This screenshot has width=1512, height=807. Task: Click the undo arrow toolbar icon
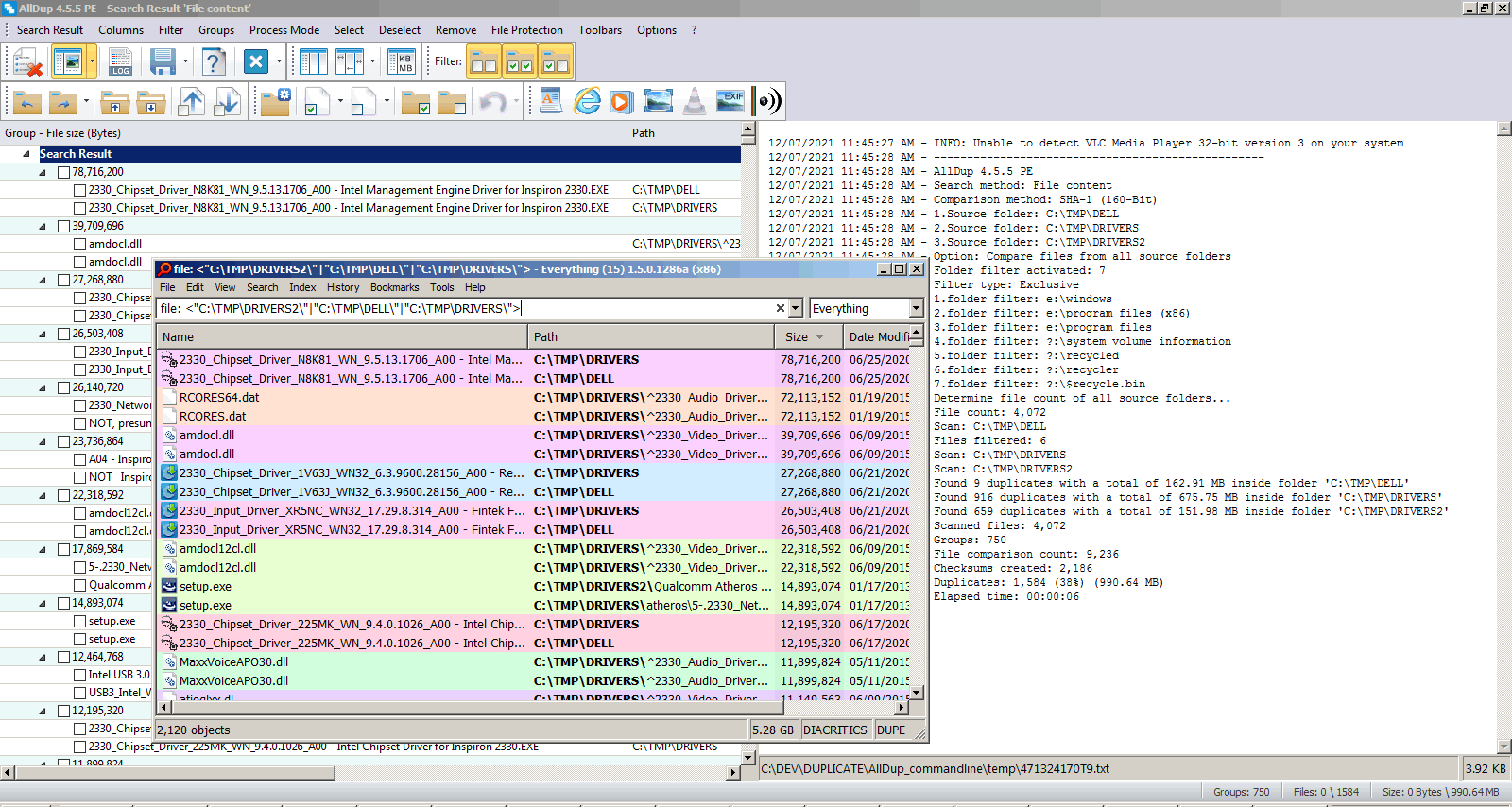pos(492,101)
